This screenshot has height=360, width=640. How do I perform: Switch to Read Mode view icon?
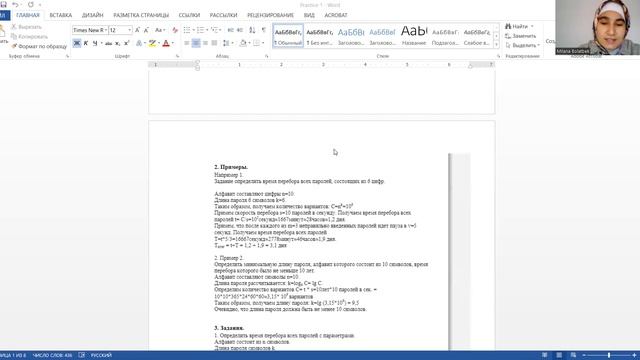544,356
